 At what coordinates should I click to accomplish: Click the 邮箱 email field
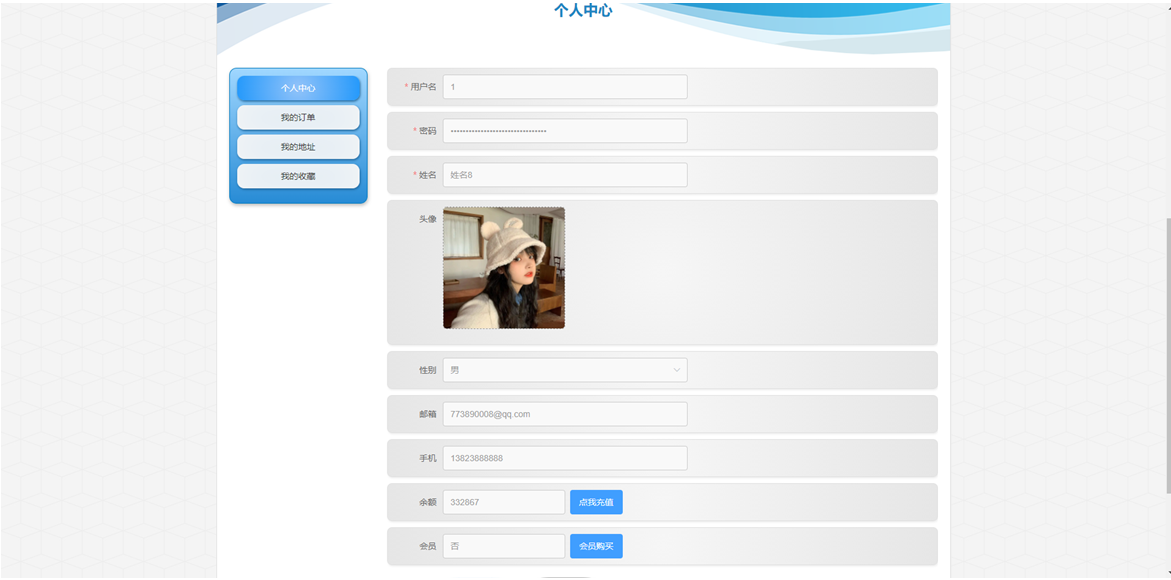565,414
